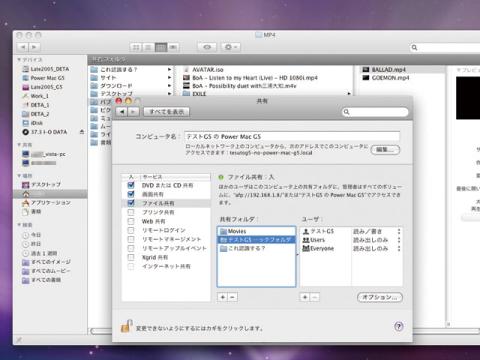Toggle ファイル共有 checkbox
The width and height of the screenshot is (480, 360).
point(131,203)
